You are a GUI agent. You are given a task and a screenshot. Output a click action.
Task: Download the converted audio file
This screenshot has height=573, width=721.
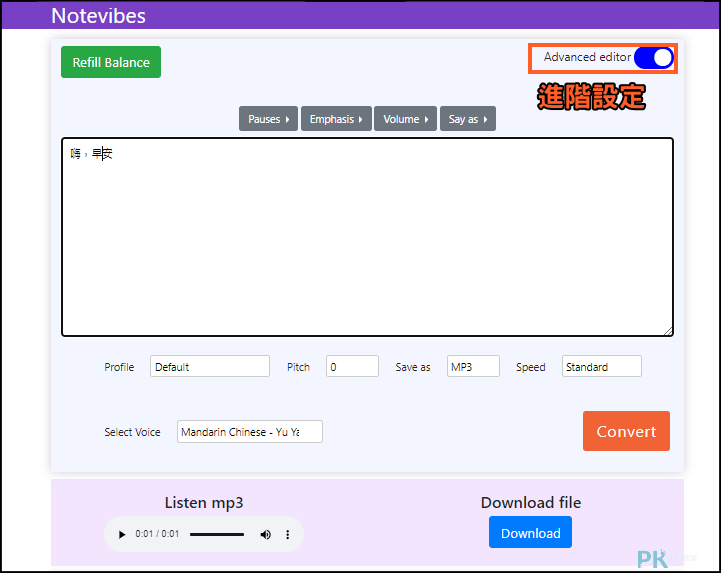click(530, 533)
